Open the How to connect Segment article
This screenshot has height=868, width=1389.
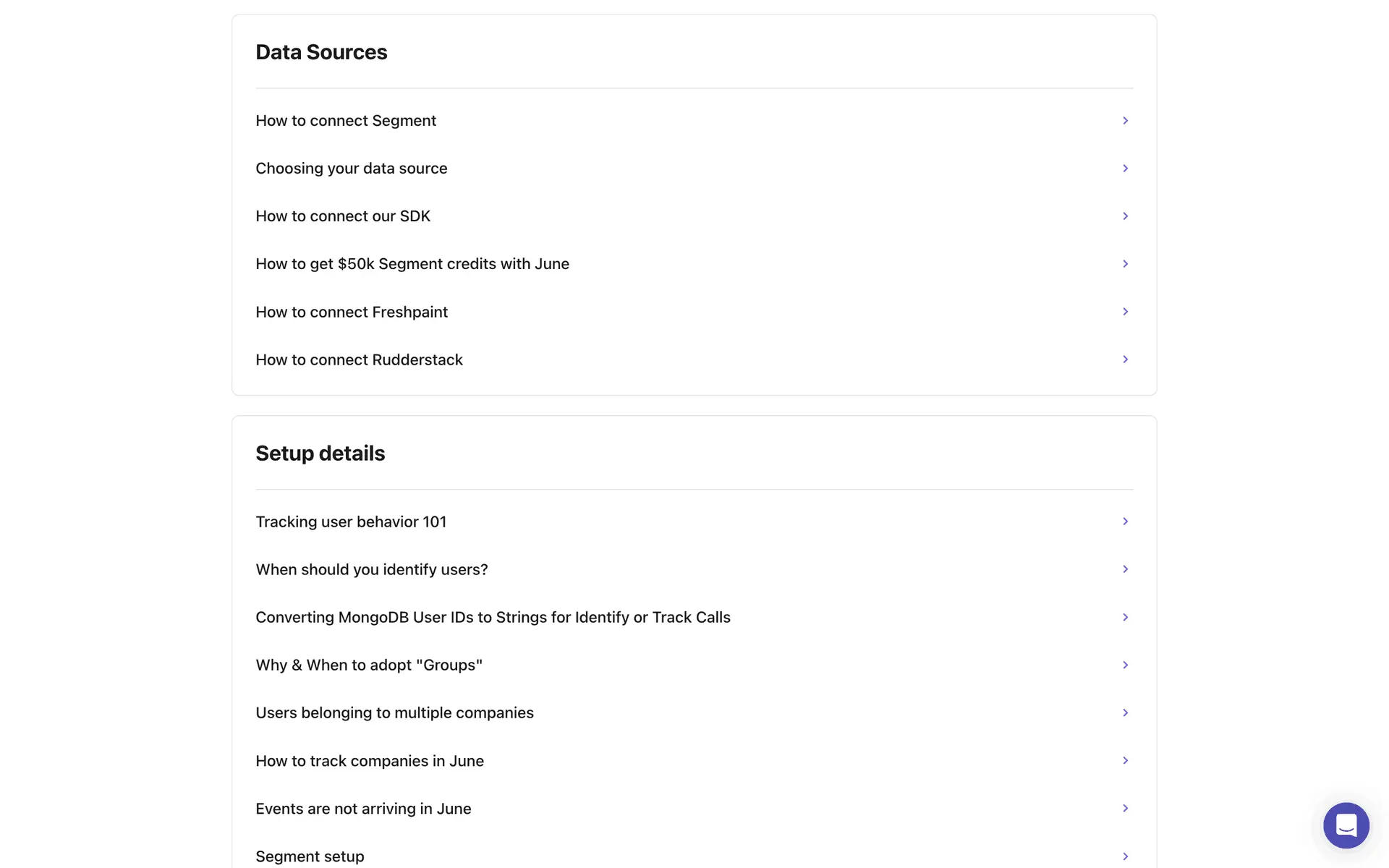(x=346, y=121)
